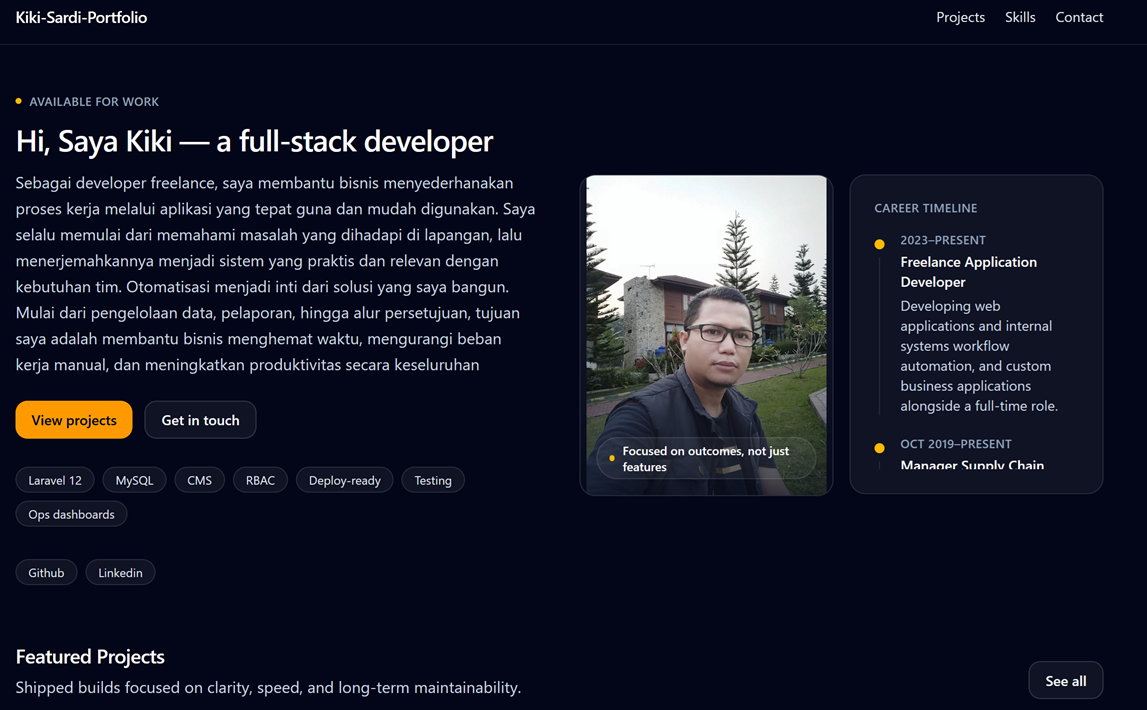The width and height of the screenshot is (1147, 710).
Task: Open the Skills navigation item
Action: 1020,17
